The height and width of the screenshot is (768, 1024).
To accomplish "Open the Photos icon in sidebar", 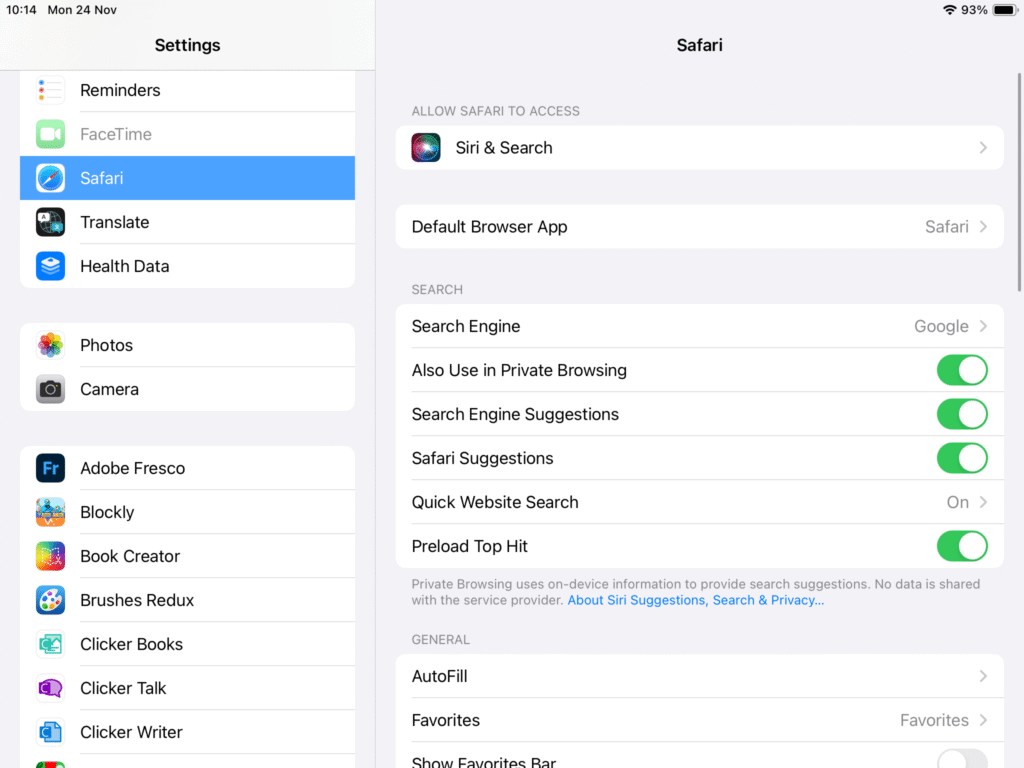I will [x=51, y=345].
